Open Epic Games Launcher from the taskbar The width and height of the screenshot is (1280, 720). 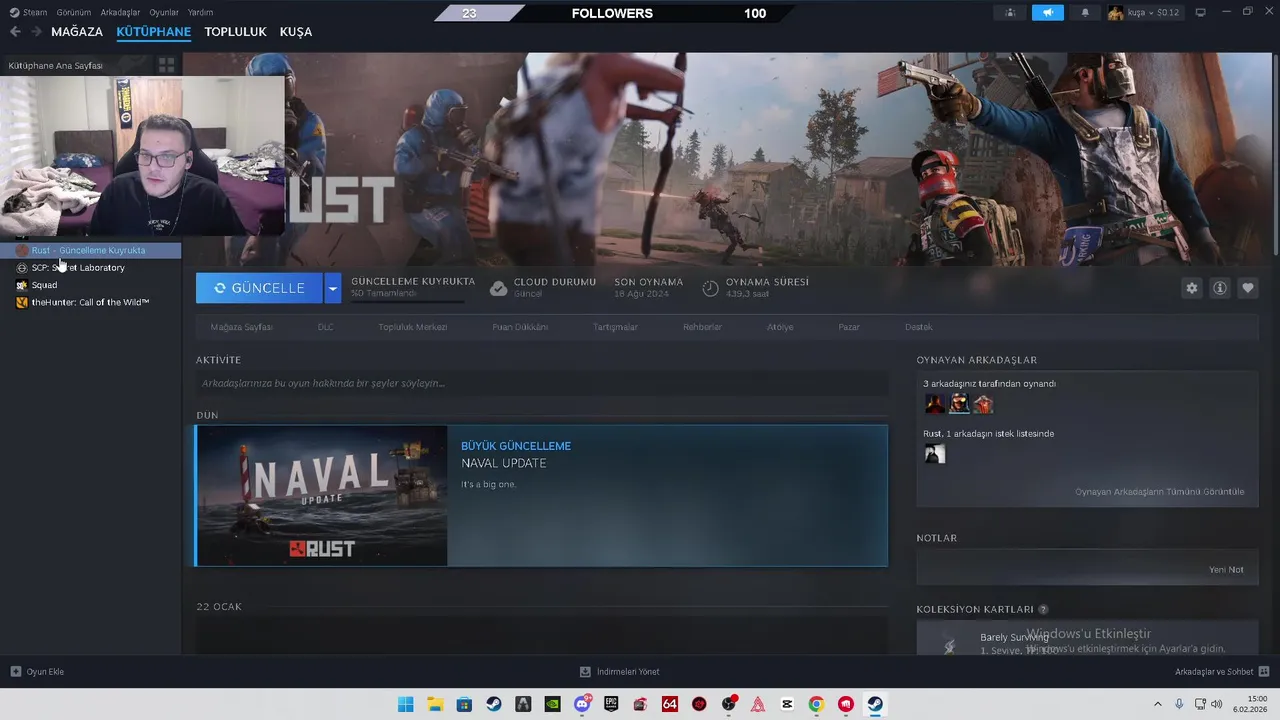611,704
